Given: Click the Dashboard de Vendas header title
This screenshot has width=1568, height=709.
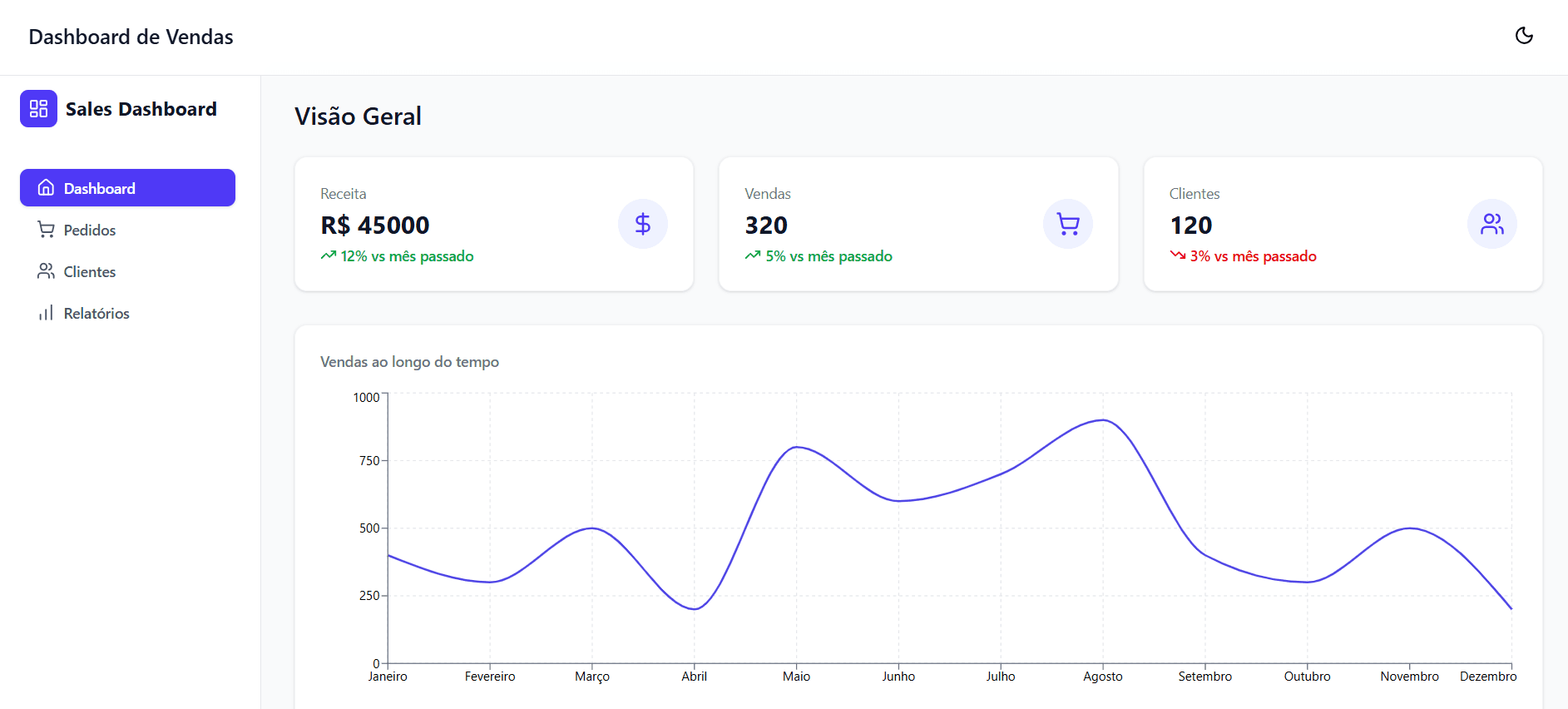Looking at the screenshot, I should coord(131,37).
